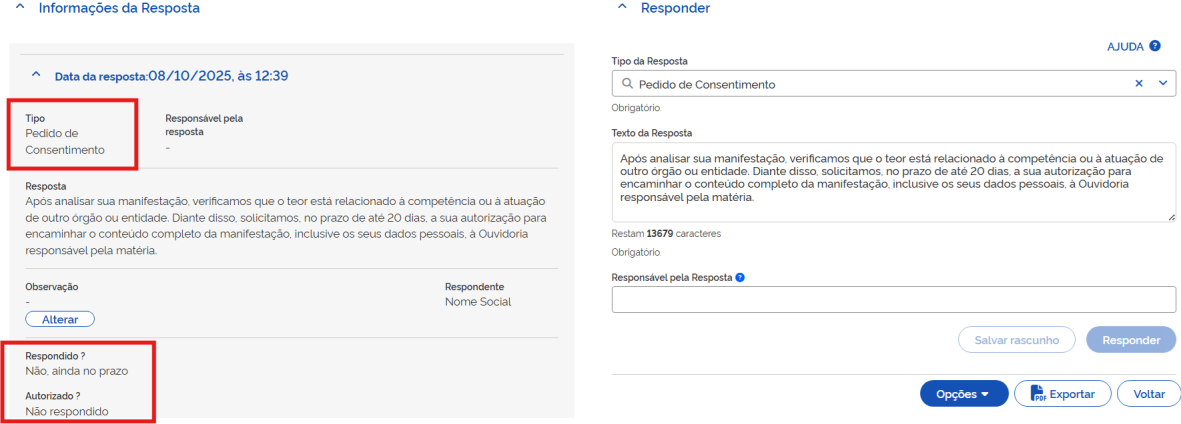Click the Voltar button

tap(1148, 394)
